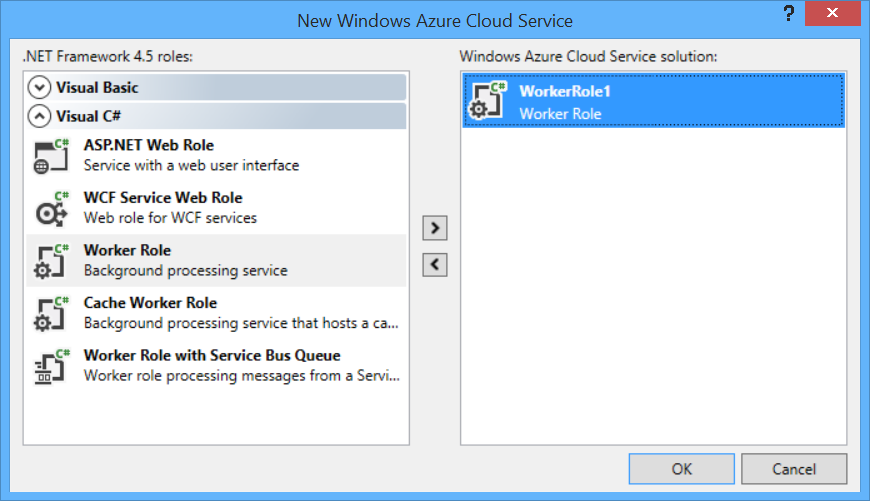
Task: Pick Worker Role with Service Bus Queue
Action: pos(212,355)
